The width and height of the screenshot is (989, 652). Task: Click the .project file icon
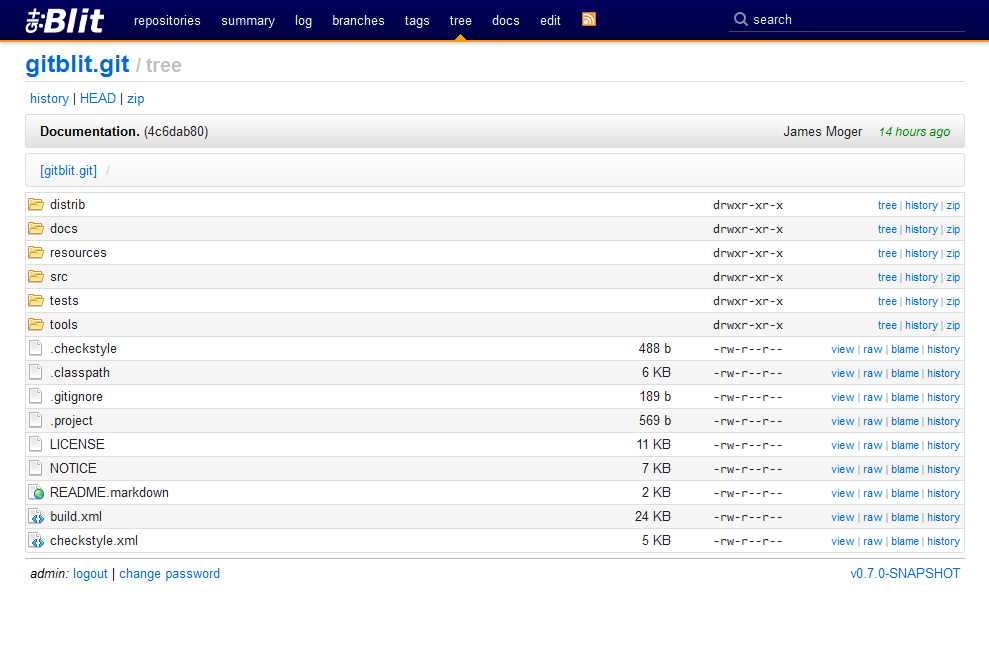point(36,420)
